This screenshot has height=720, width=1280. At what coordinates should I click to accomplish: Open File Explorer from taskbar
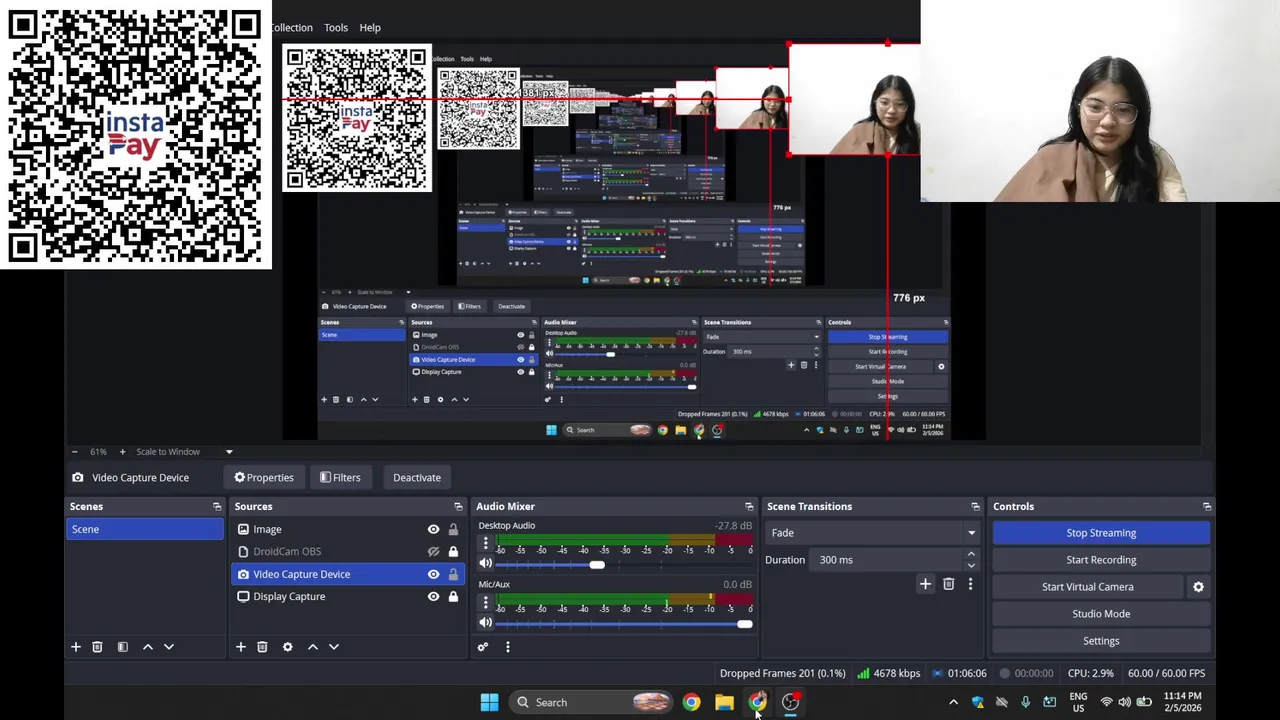pyautogui.click(x=724, y=702)
